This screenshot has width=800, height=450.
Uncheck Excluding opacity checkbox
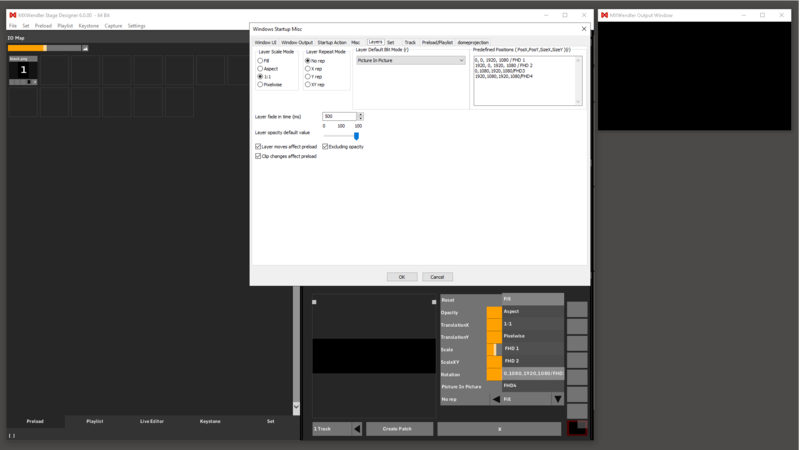pos(325,147)
